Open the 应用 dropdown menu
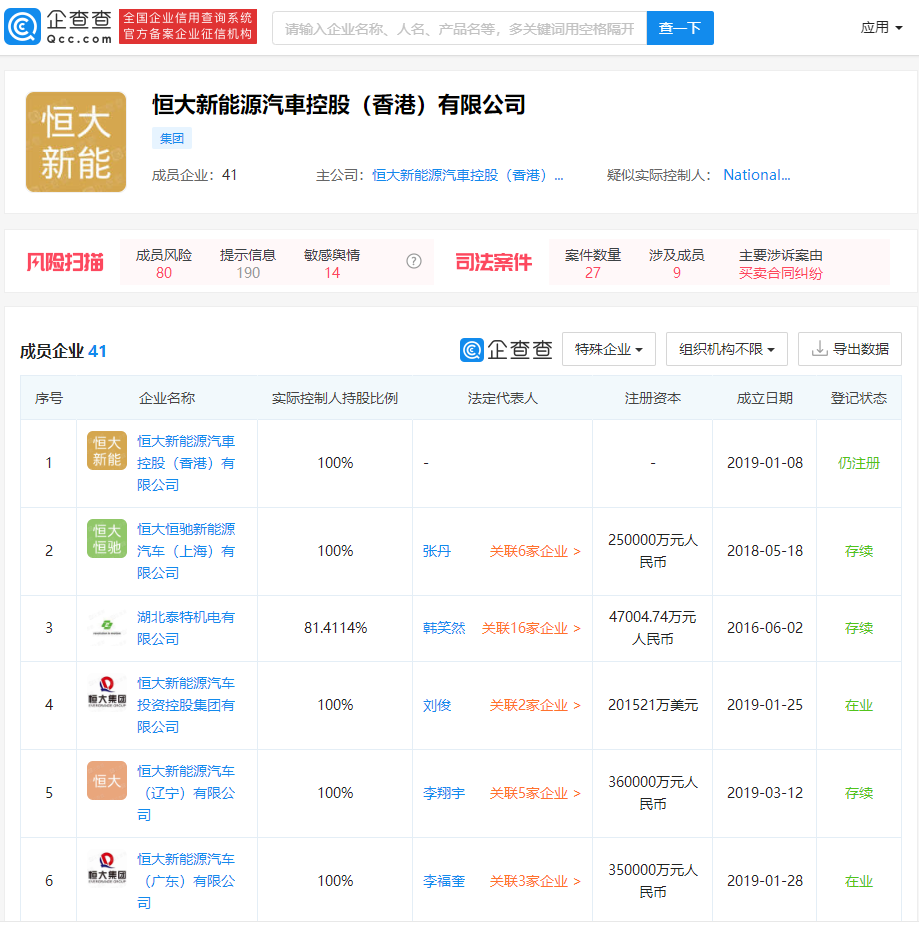This screenshot has width=919, height=925. click(881, 28)
